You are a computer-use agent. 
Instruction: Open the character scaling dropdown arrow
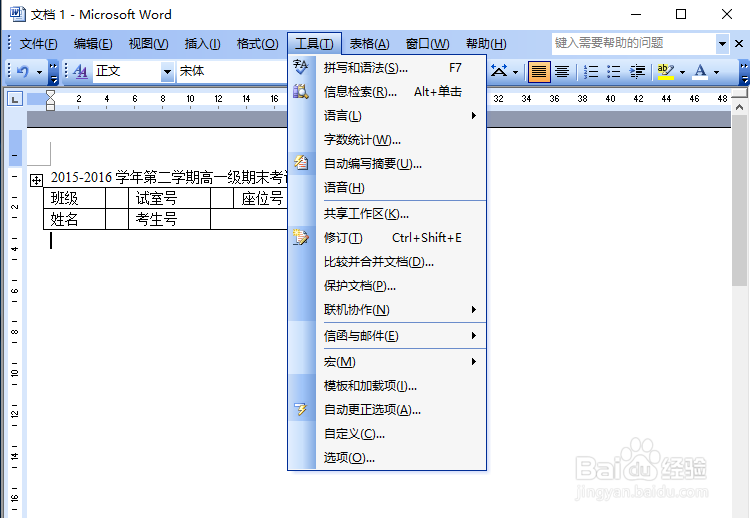tap(515, 72)
